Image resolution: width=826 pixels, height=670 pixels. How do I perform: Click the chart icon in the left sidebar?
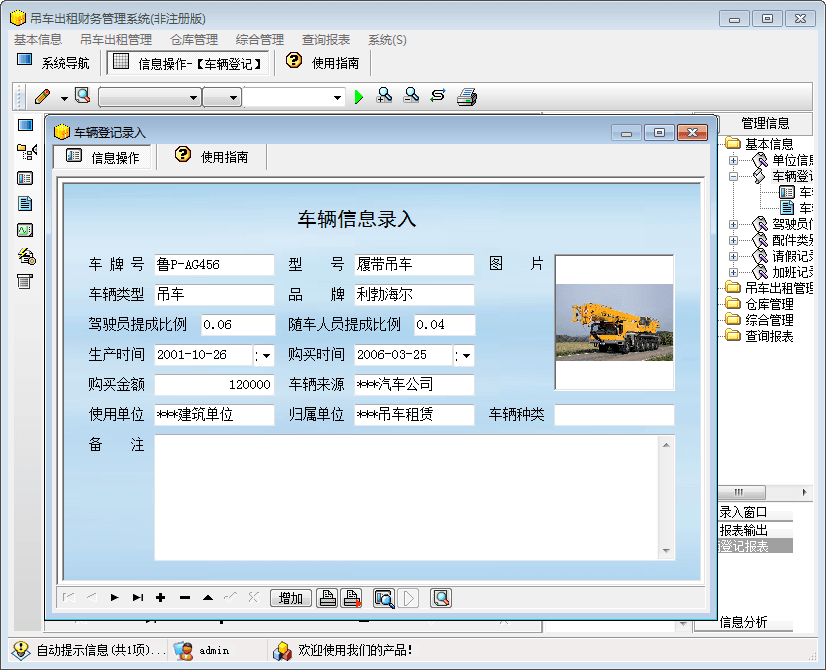pos(25,230)
